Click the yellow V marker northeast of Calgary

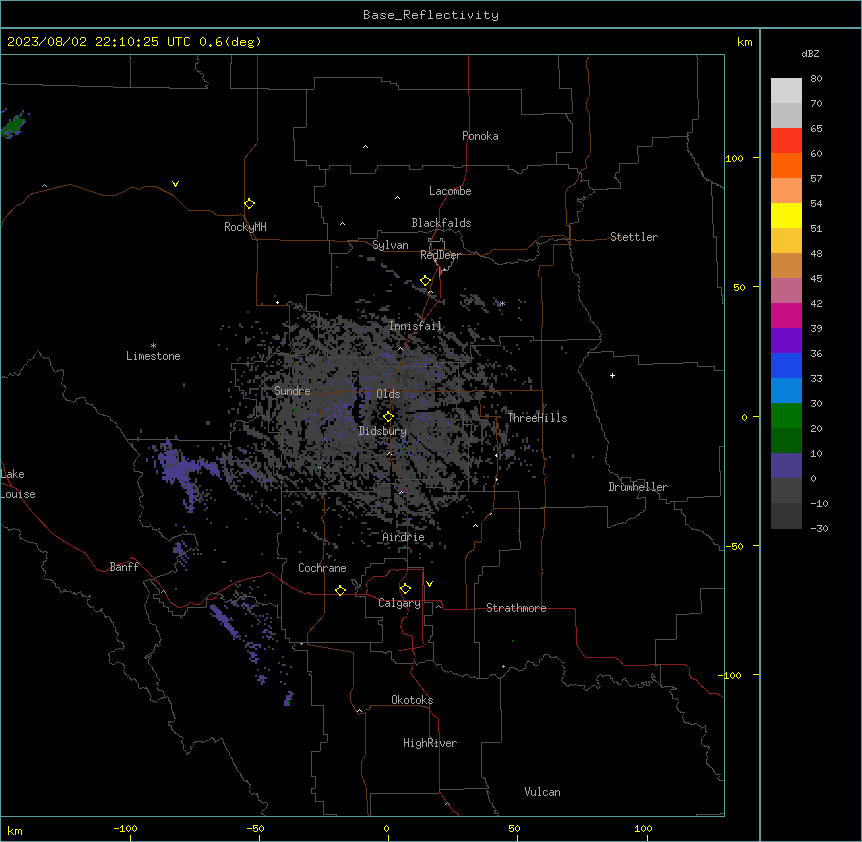click(429, 584)
